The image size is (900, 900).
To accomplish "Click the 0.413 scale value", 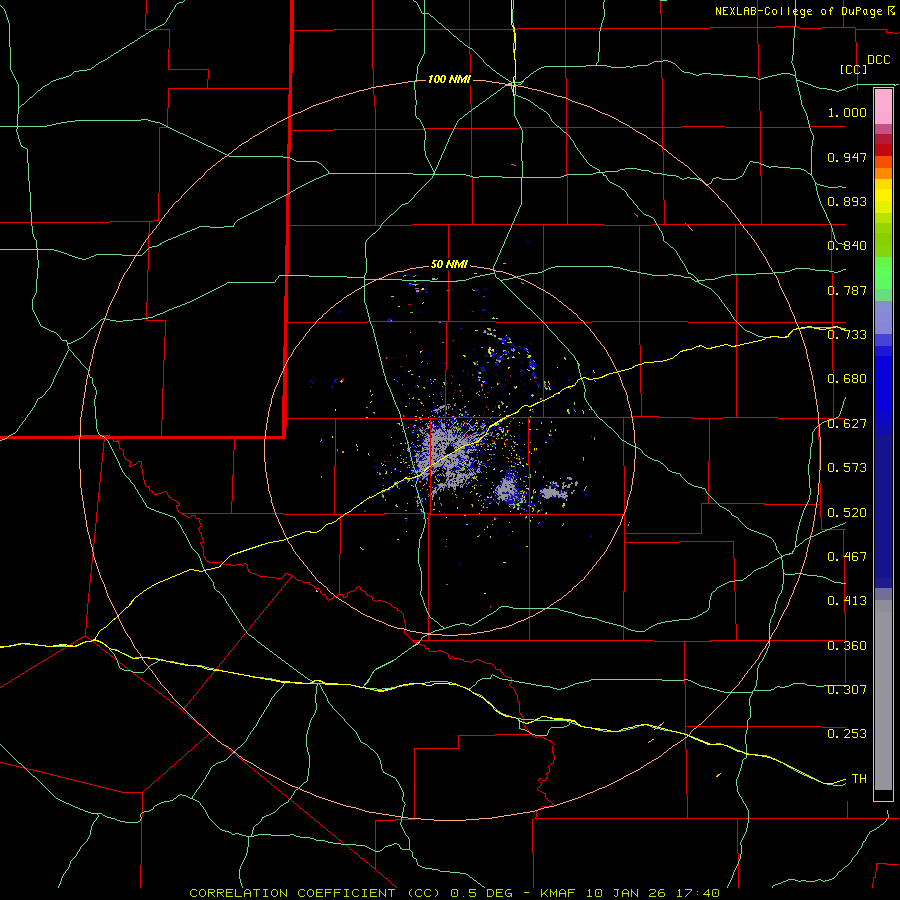I will (x=847, y=601).
